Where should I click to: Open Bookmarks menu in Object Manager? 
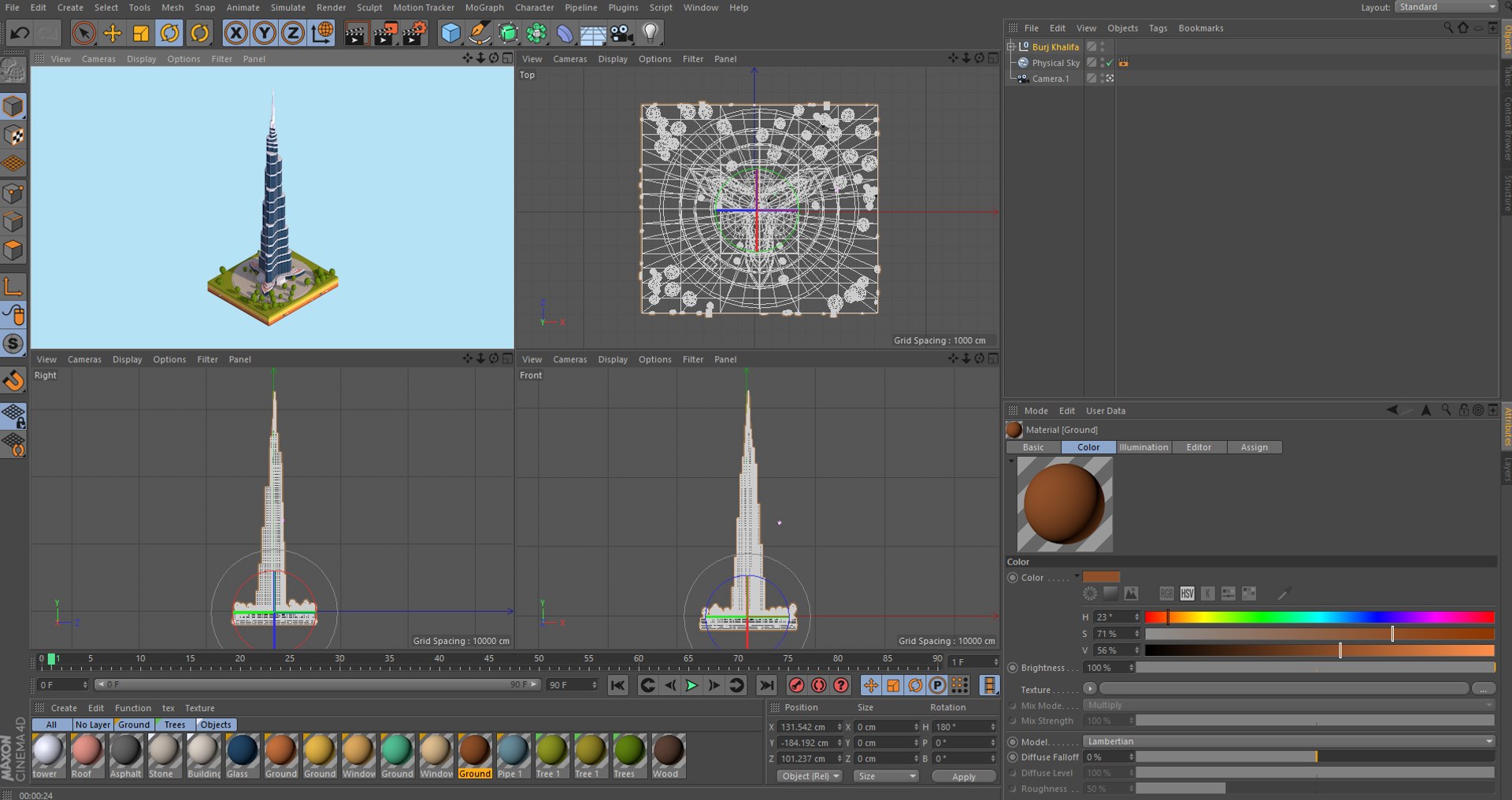[x=1201, y=28]
